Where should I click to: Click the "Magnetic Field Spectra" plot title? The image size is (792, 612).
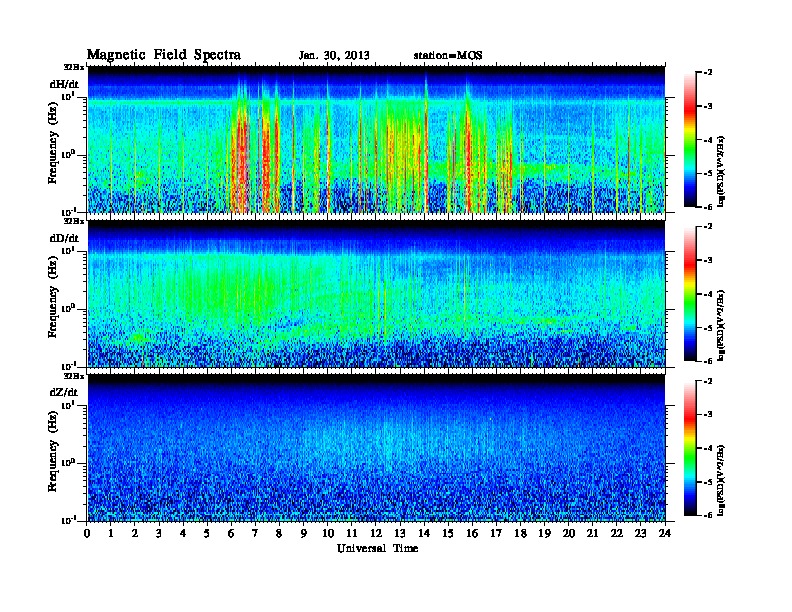tap(164, 55)
